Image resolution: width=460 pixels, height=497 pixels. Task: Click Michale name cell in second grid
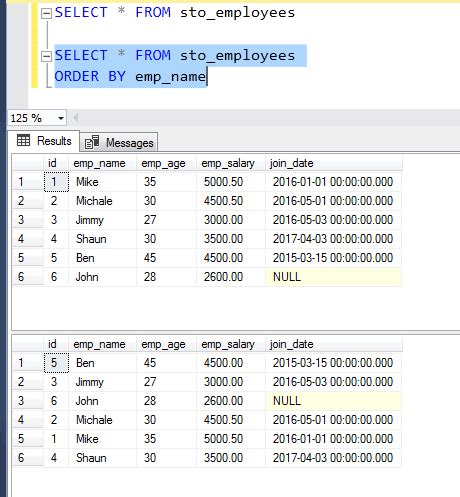tap(102, 420)
